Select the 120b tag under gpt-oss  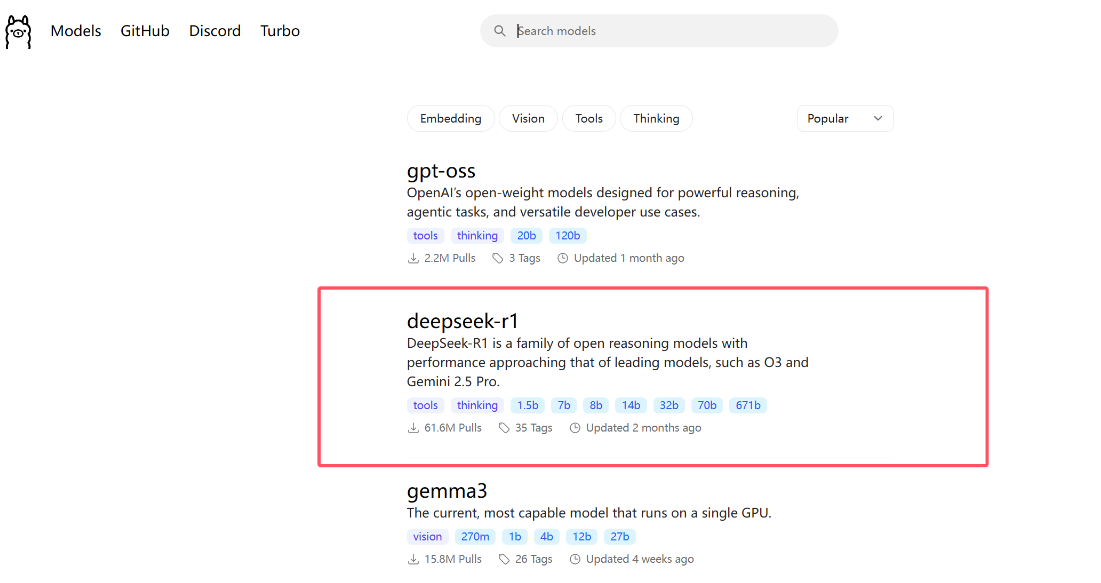pos(567,236)
